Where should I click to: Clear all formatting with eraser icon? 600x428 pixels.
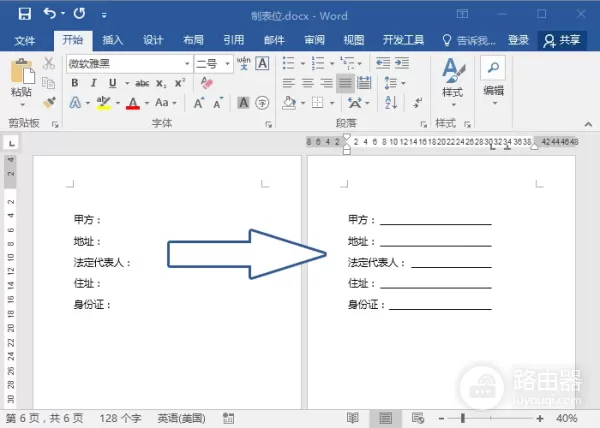click(207, 83)
